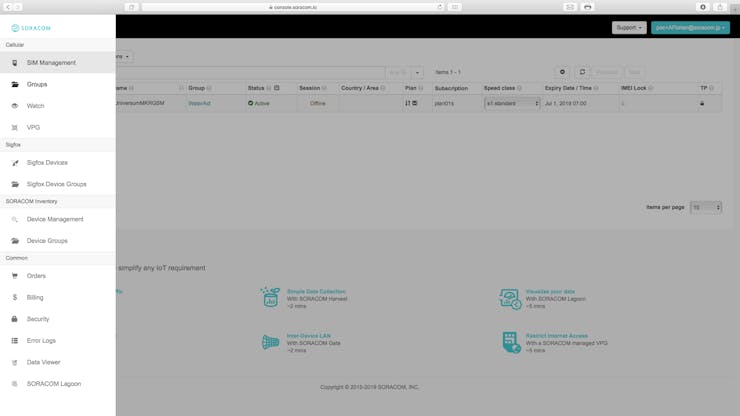Viewport: 740px width, 416px height.
Task: Click the SORACOM Lagoon icon
Action: point(15,384)
